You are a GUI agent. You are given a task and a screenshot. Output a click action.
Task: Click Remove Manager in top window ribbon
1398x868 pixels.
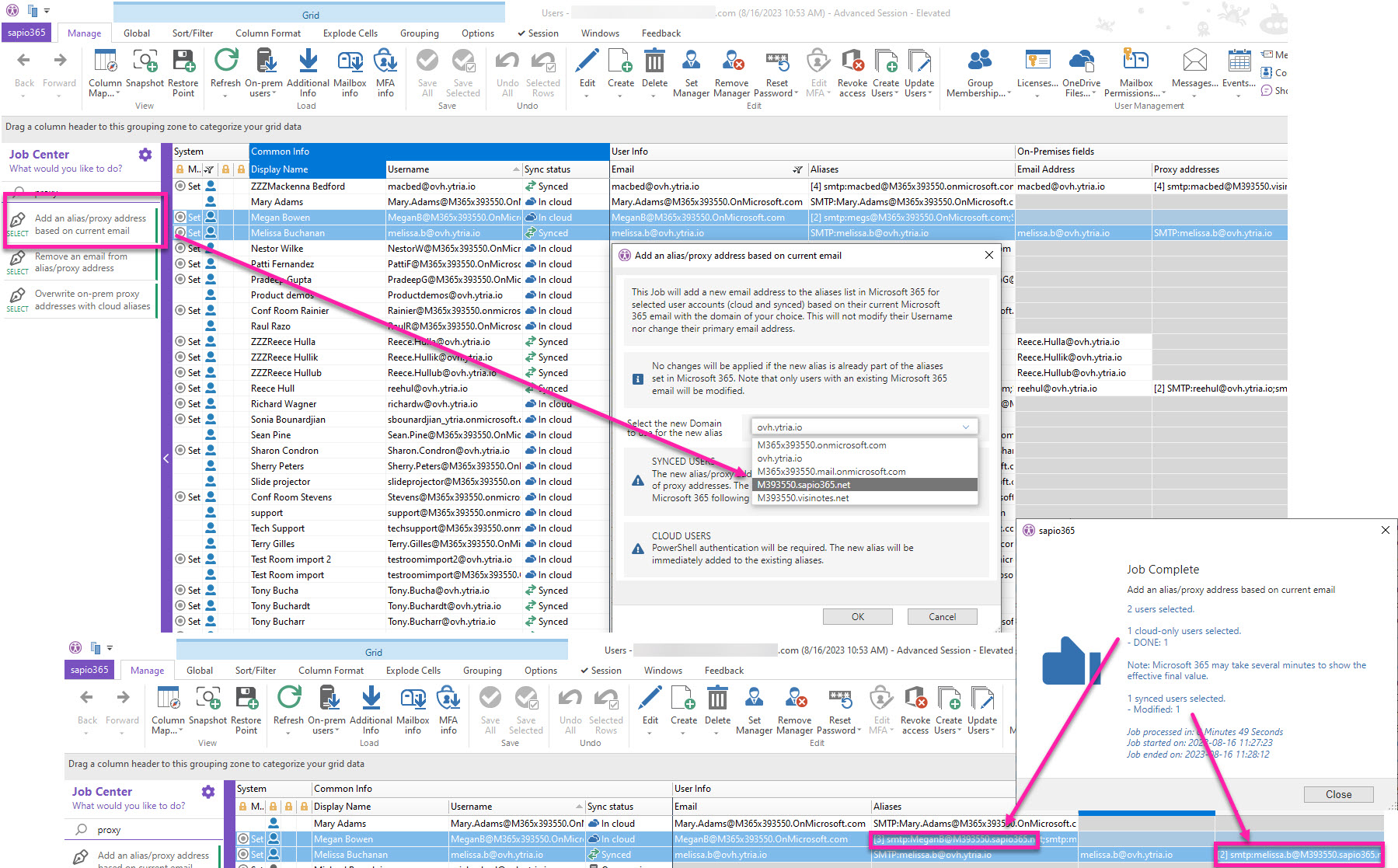[732, 72]
